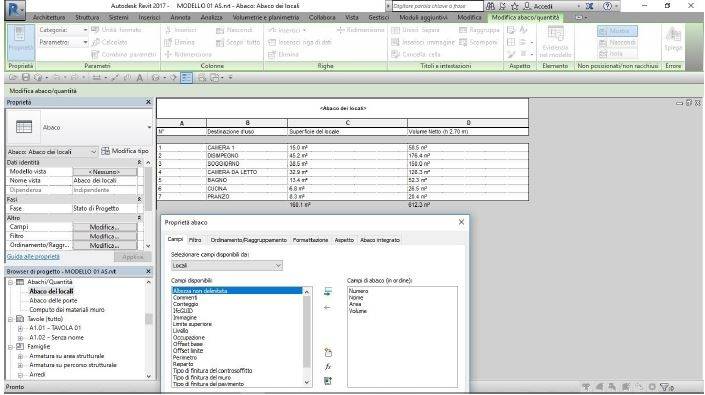Open the Architettura ribbon tab
This screenshot has width=705, height=395.
(49, 17)
